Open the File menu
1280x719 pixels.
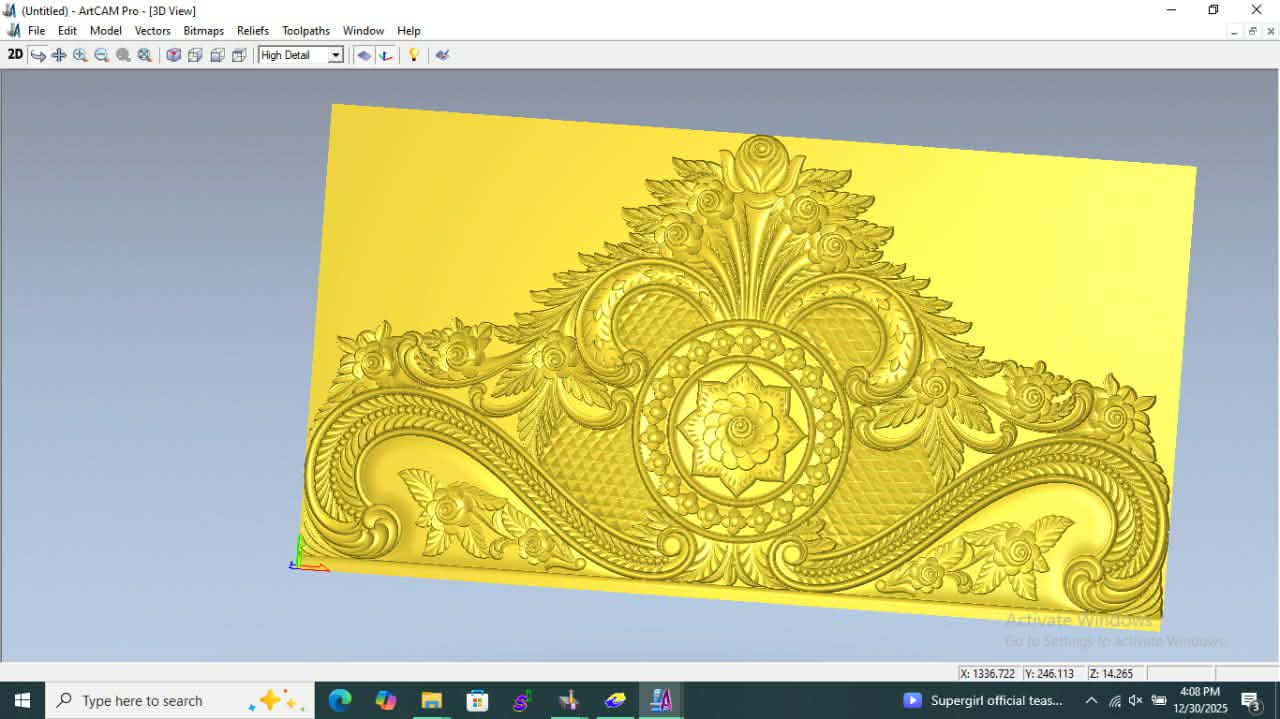pyautogui.click(x=37, y=31)
